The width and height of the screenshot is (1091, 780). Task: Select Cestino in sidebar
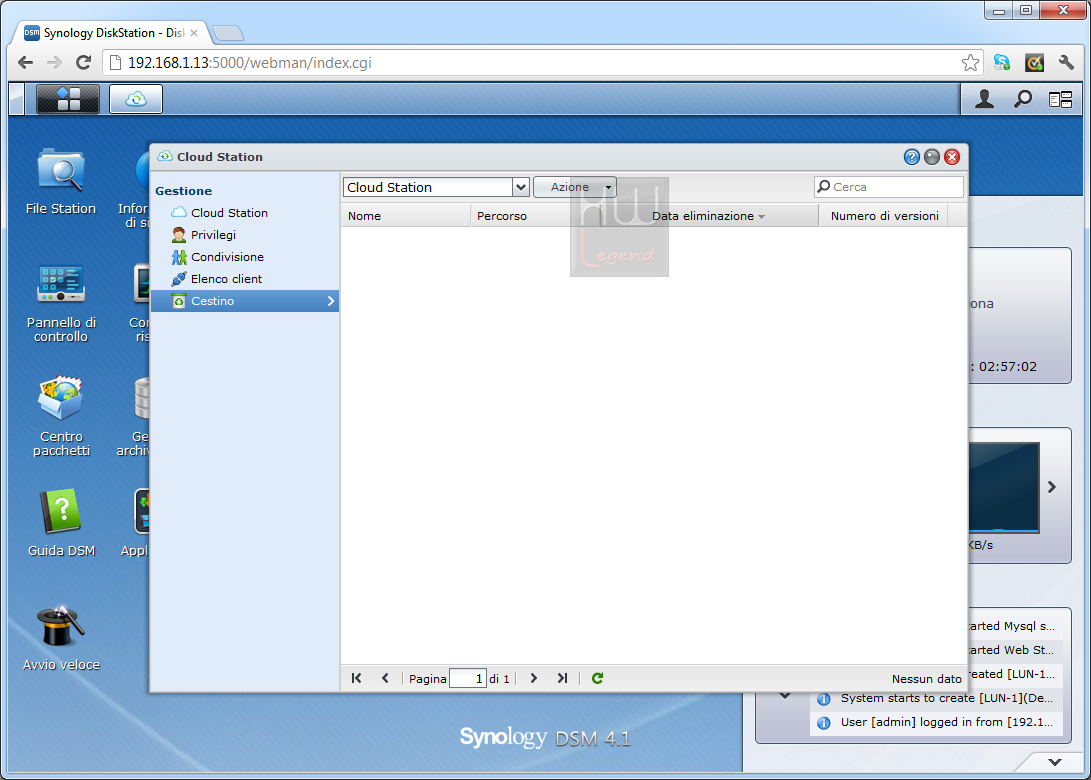[244, 301]
